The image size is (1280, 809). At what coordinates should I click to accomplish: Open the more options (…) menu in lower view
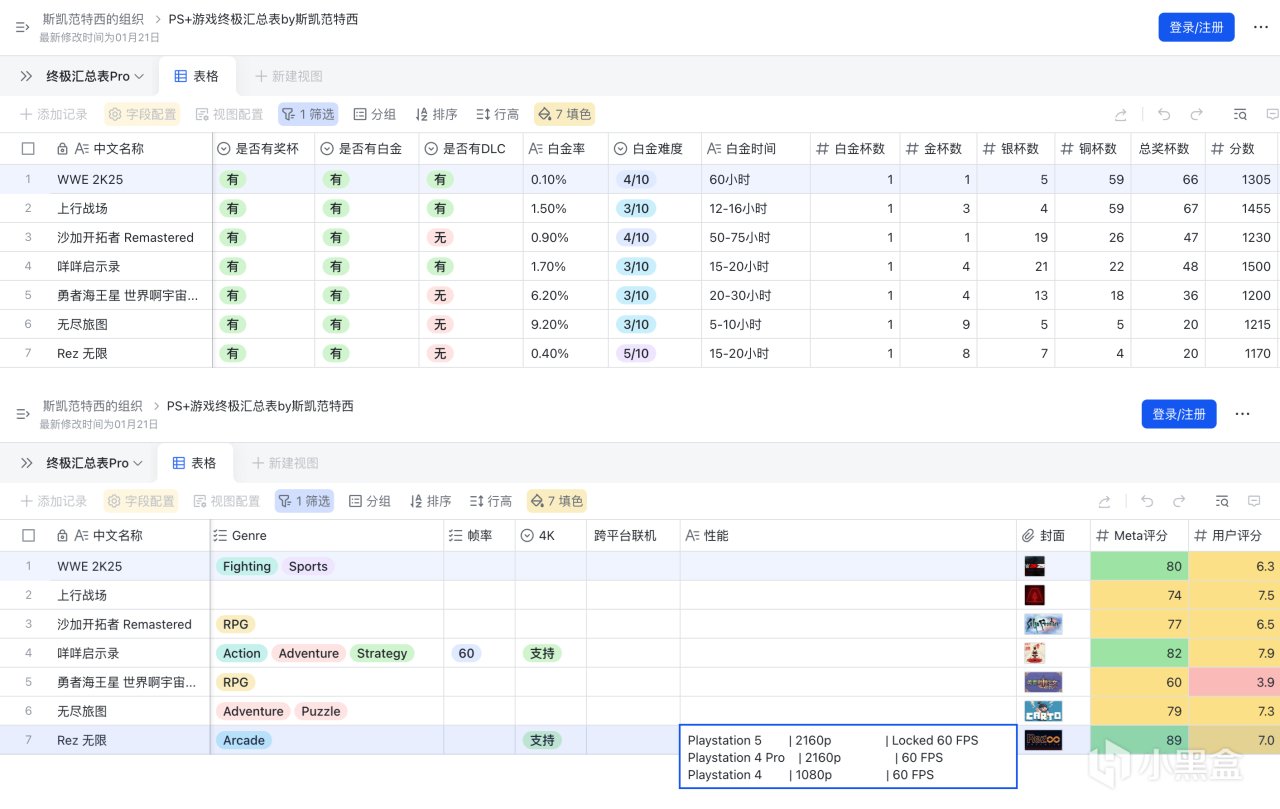[x=1242, y=414]
